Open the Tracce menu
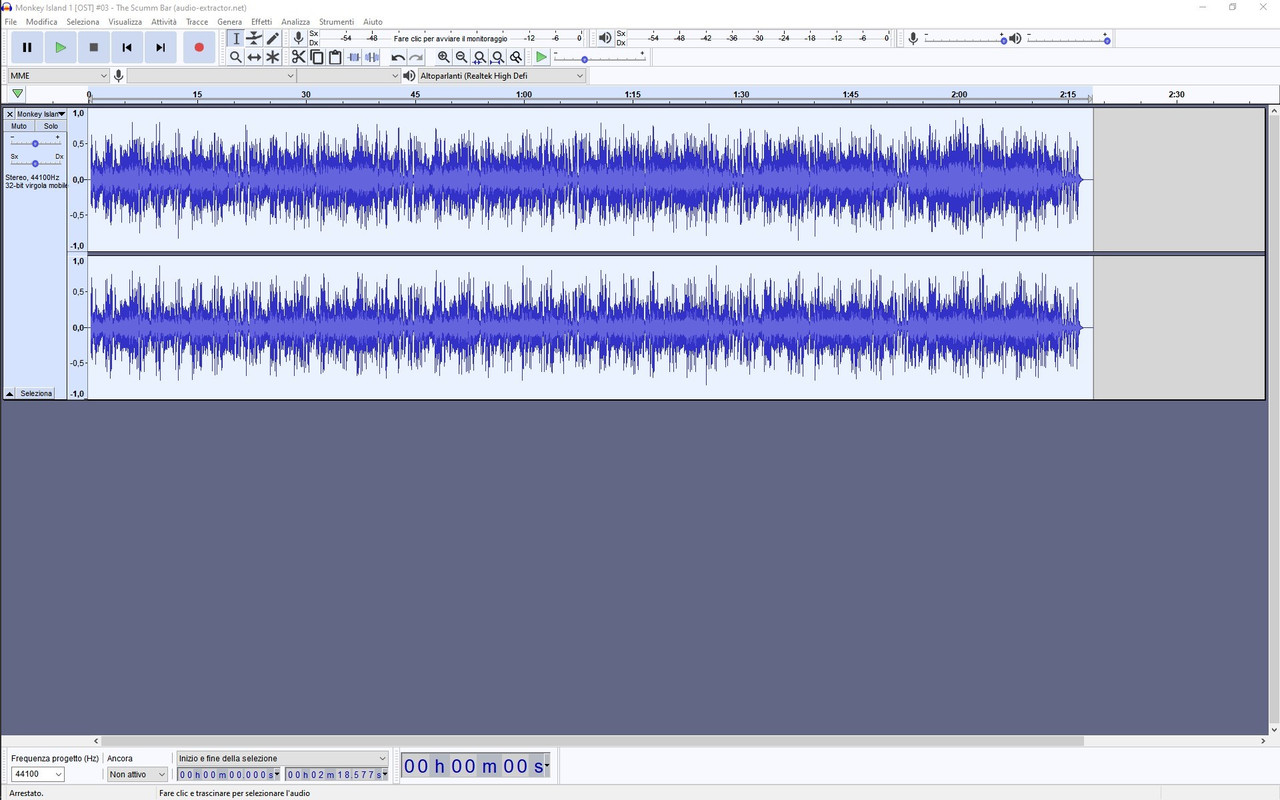 [197, 21]
